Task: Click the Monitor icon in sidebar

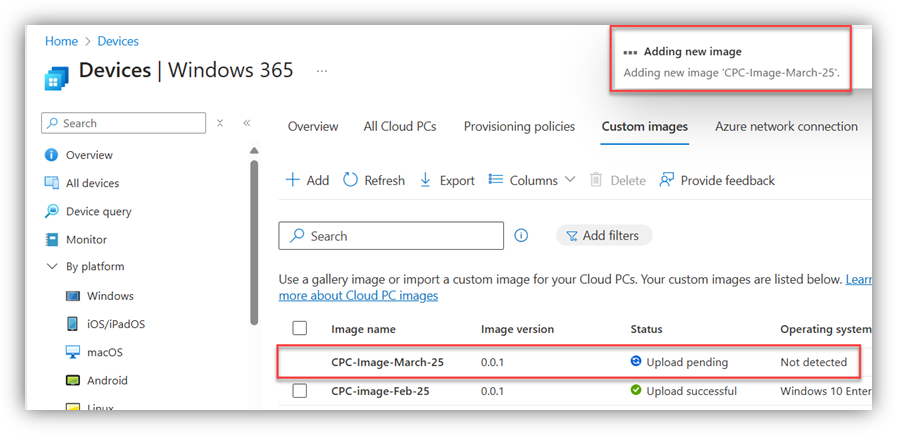Action: [x=51, y=240]
